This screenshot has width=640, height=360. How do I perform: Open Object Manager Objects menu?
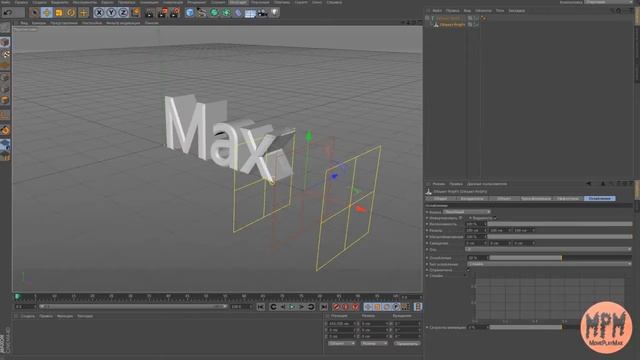pos(483,11)
